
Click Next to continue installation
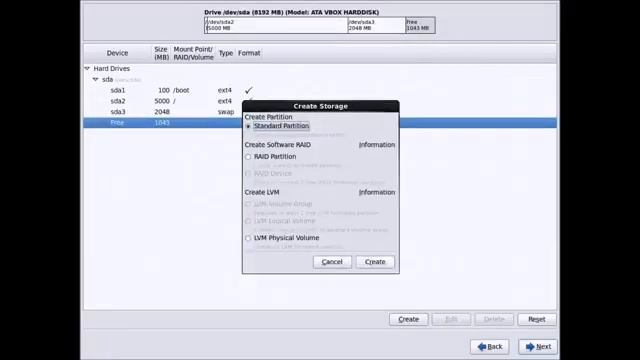[538, 347]
